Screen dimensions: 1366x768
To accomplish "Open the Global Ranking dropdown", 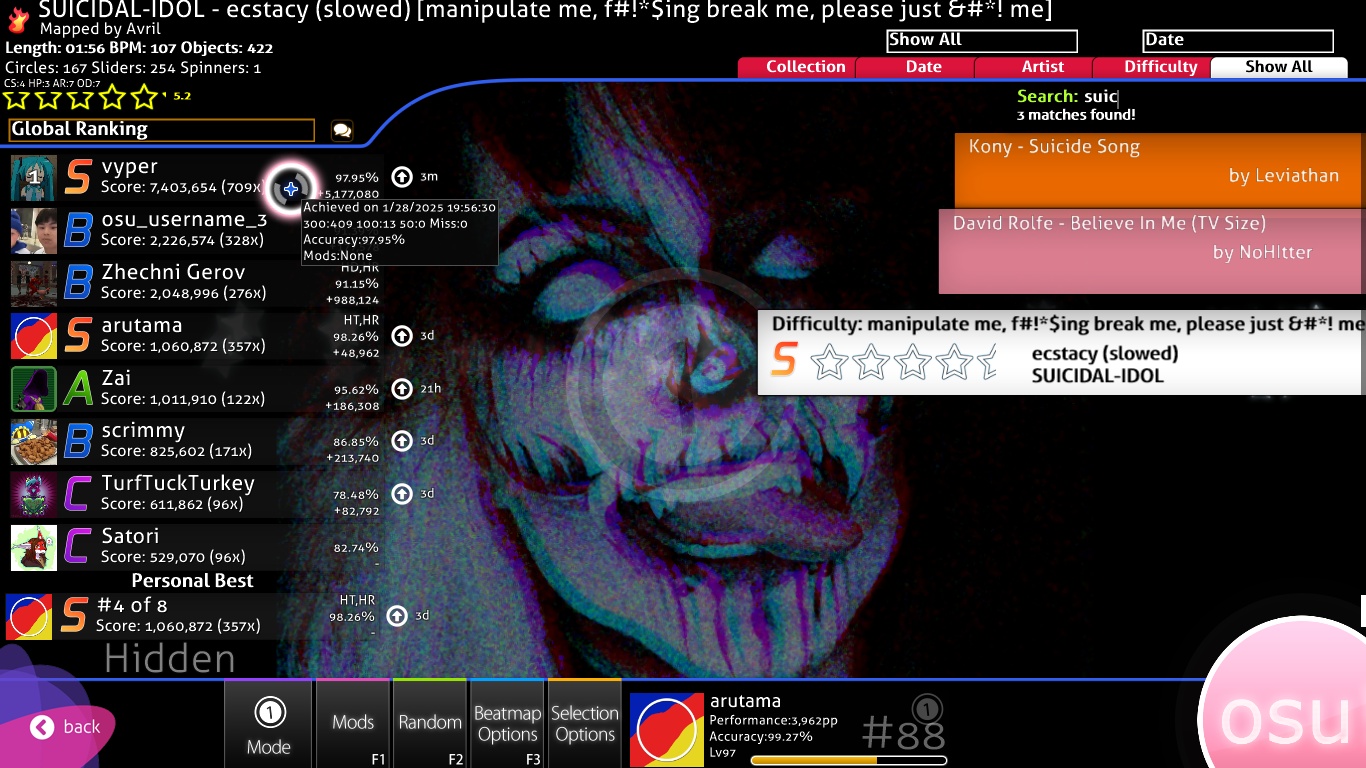I will point(161,130).
